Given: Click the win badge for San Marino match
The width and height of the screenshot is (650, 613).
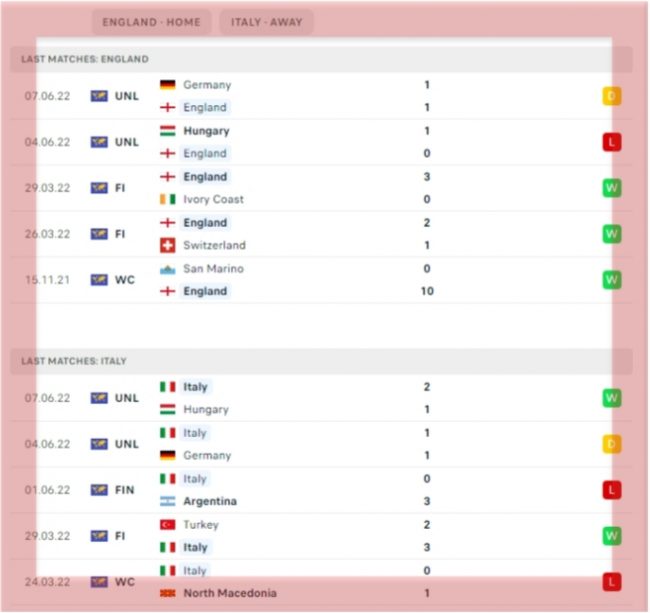Looking at the screenshot, I should click(611, 280).
